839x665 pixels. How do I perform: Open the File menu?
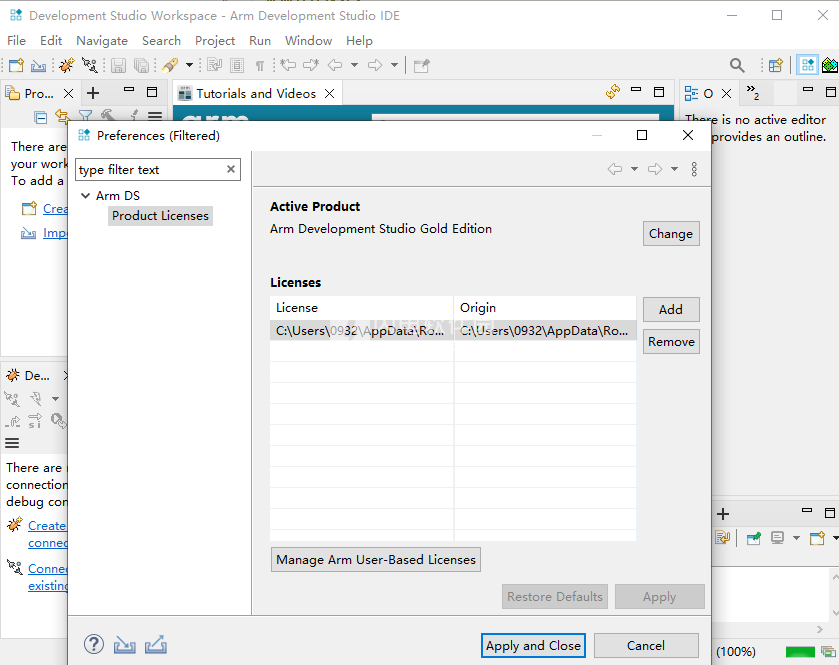click(x=16, y=41)
